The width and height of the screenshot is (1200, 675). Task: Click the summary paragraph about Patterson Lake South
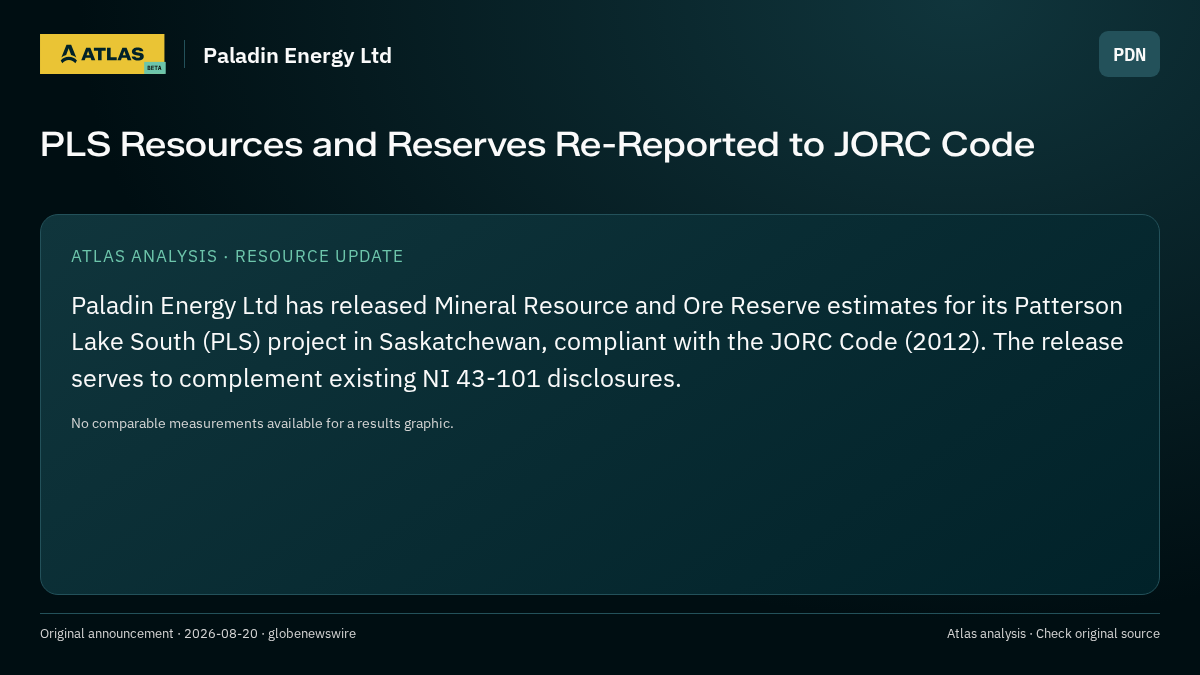pos(597,342)
